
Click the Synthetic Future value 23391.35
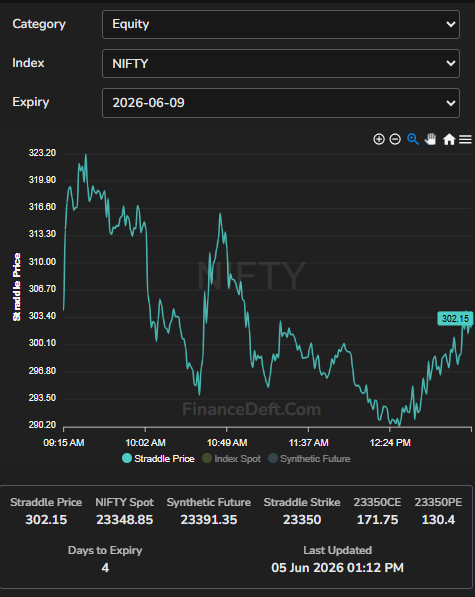pyautogui.click(x=209, y=520)
